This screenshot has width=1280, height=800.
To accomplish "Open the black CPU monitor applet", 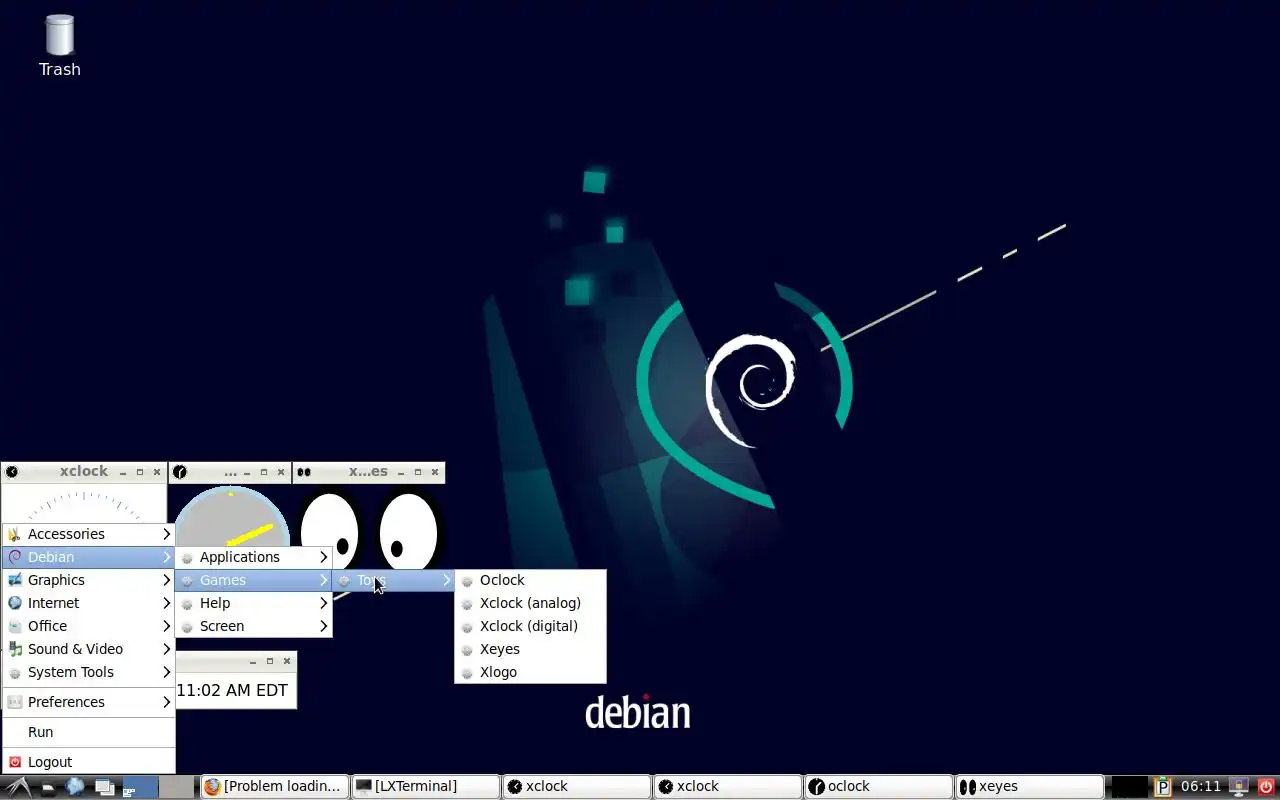I will click(1129, 787).
